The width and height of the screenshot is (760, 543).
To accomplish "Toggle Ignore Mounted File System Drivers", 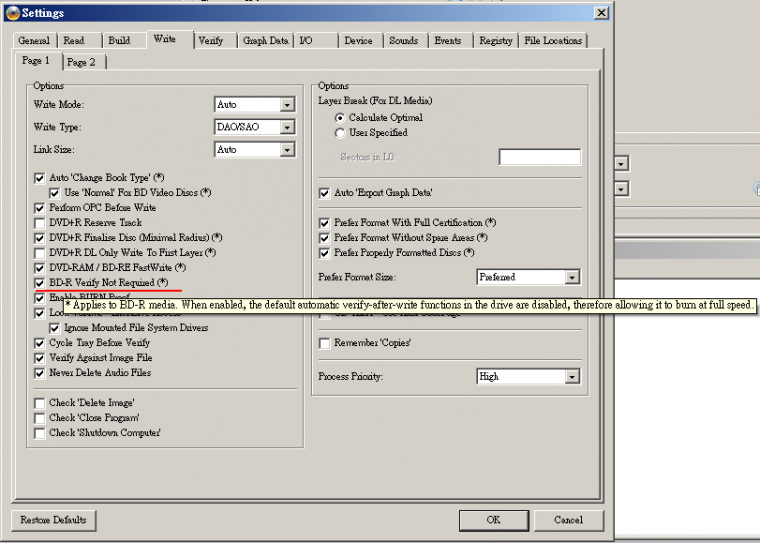I will click(x=55, y=328).
